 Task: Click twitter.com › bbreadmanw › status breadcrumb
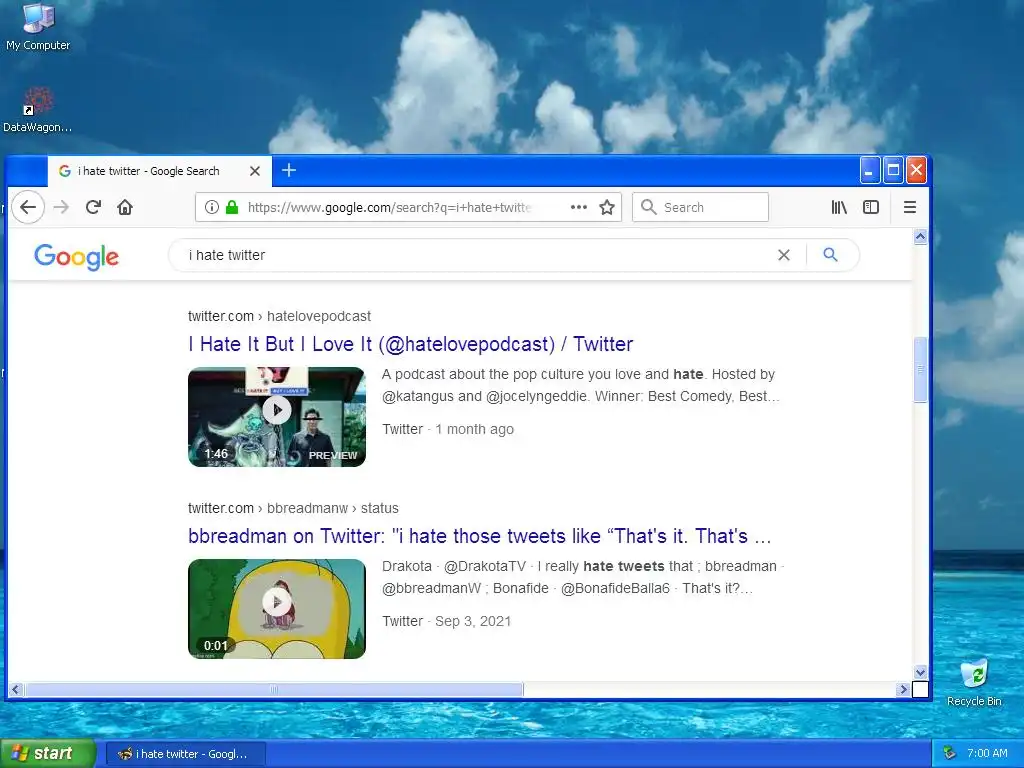pyautogui.click(x=293, y=508)
